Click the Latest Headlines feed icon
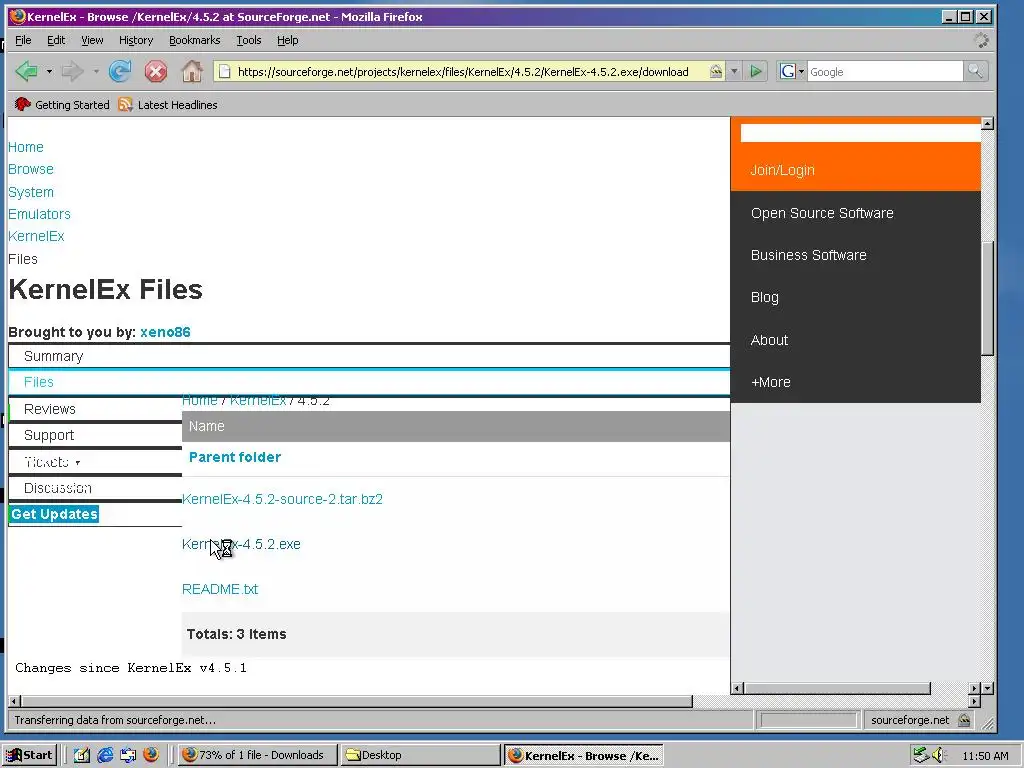 tap(125, 104)
